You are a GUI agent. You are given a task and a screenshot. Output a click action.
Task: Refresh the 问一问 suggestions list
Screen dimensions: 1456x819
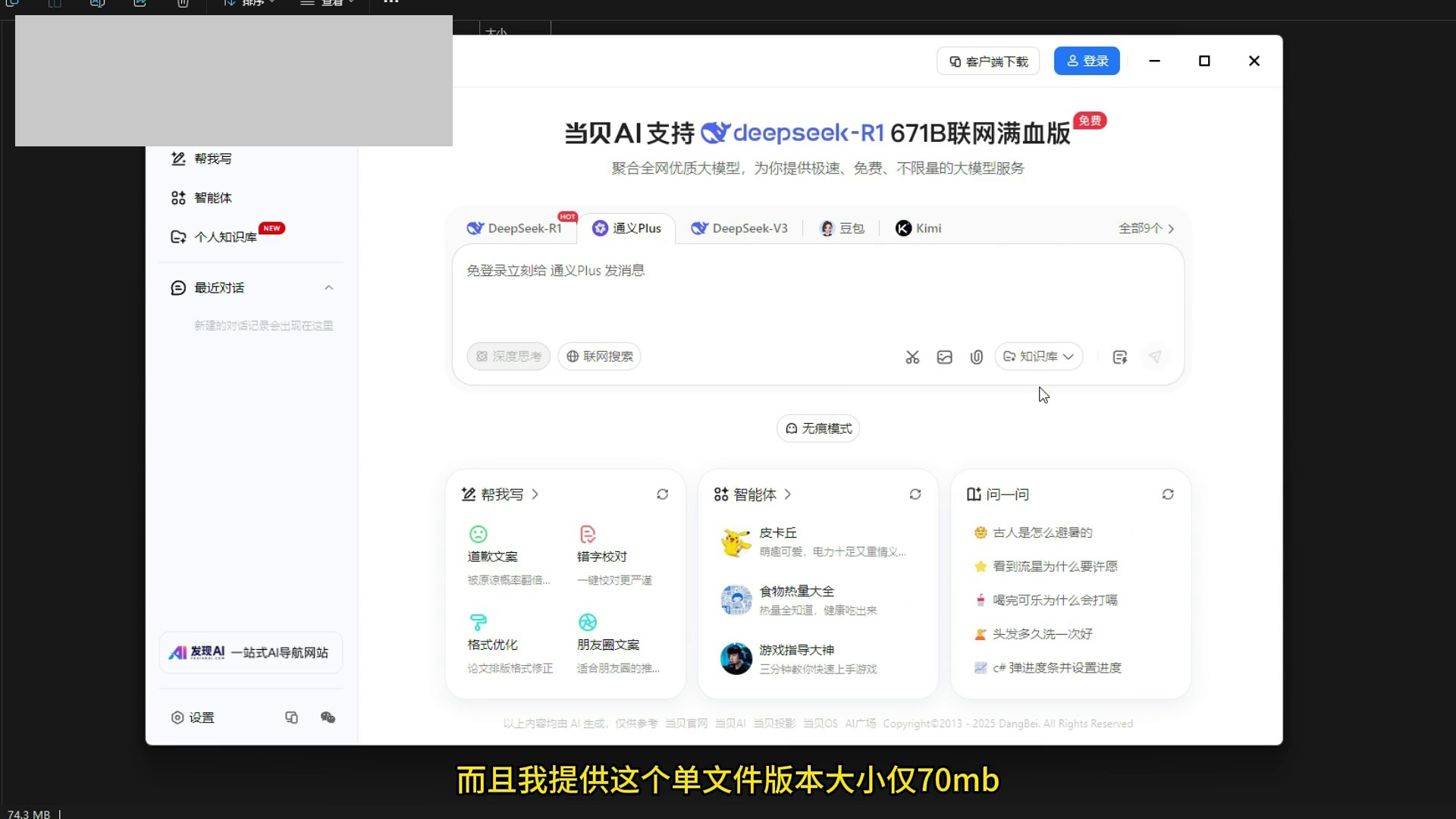click(1168, 494)
